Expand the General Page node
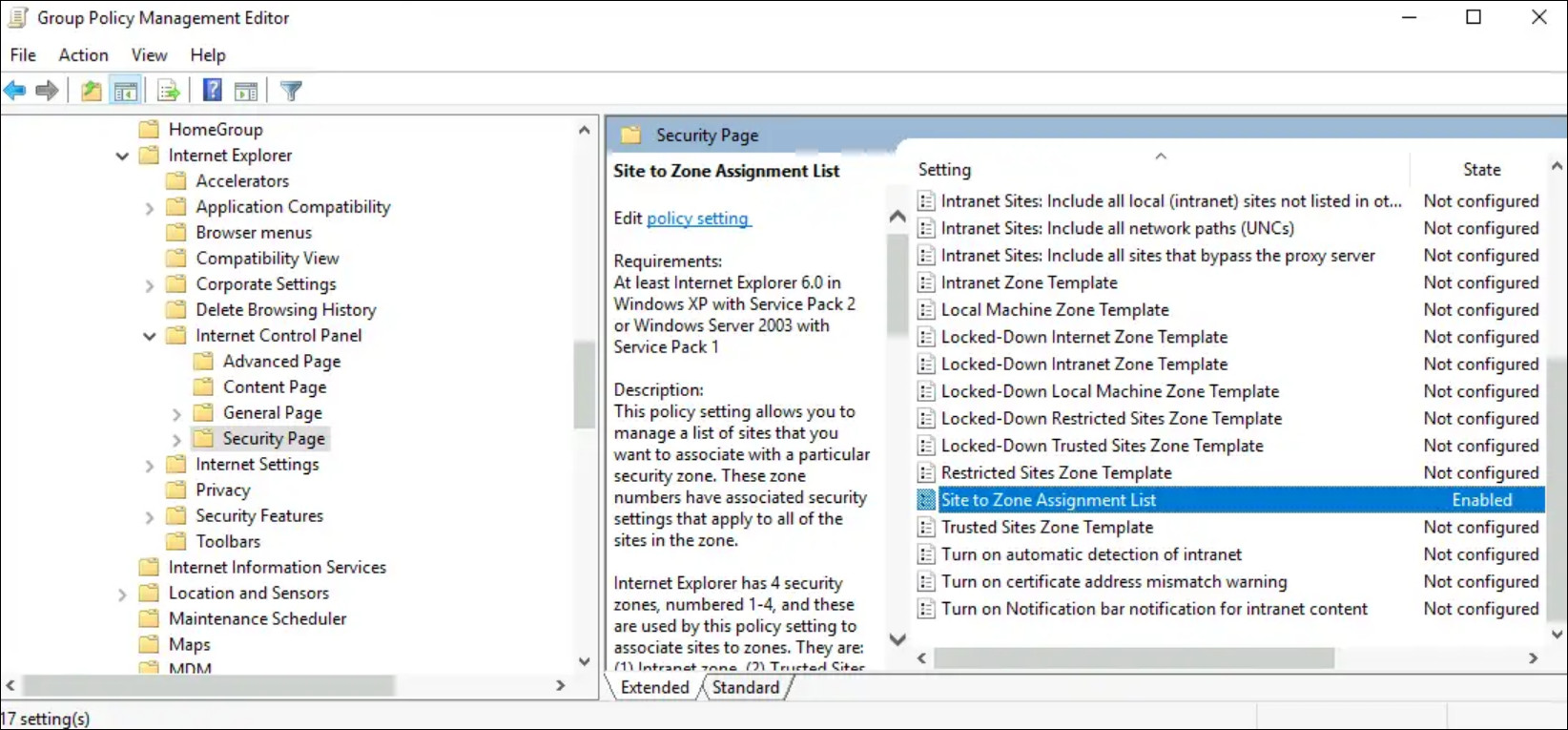 click(x=176, y=414)
